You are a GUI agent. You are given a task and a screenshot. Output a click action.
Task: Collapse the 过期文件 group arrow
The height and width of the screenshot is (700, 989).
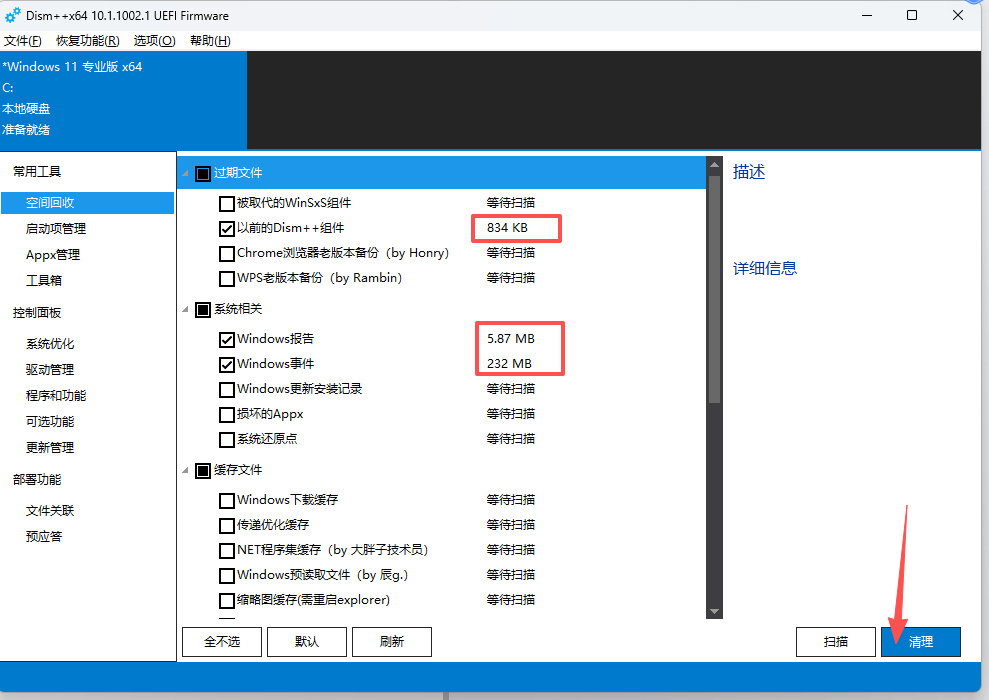185,173
